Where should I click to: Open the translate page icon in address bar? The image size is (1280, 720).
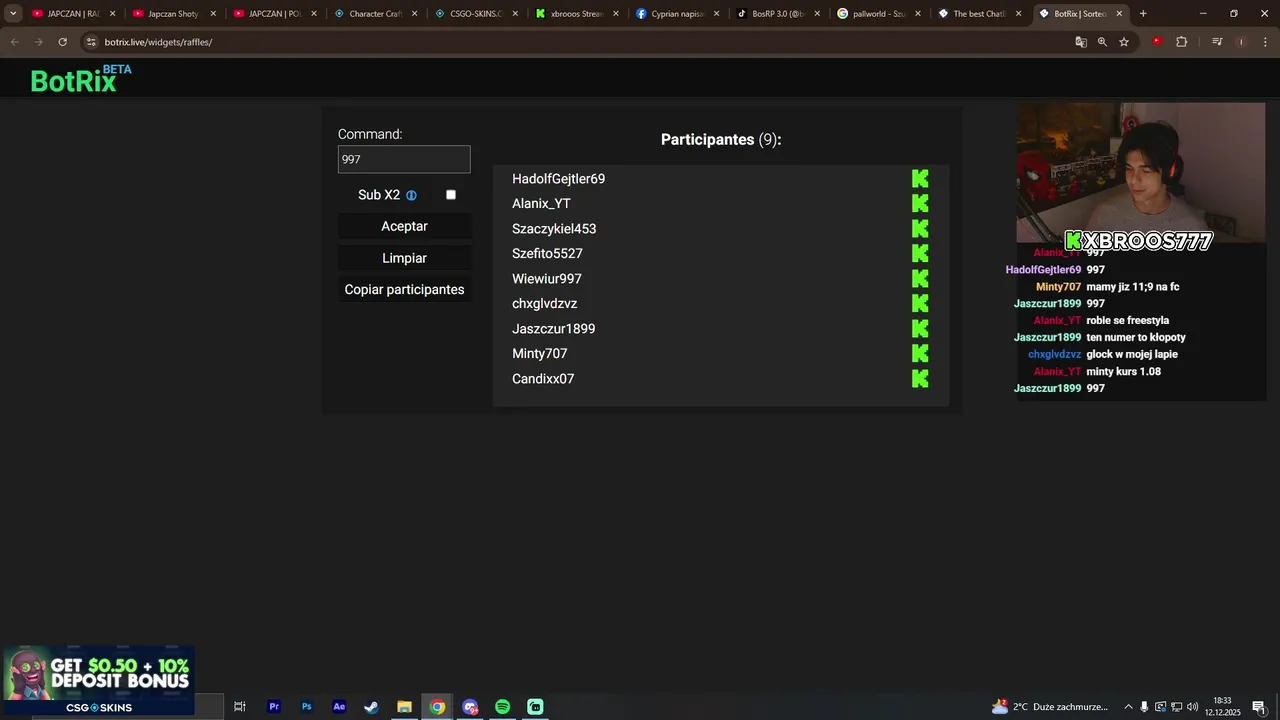click(1081, 42)
